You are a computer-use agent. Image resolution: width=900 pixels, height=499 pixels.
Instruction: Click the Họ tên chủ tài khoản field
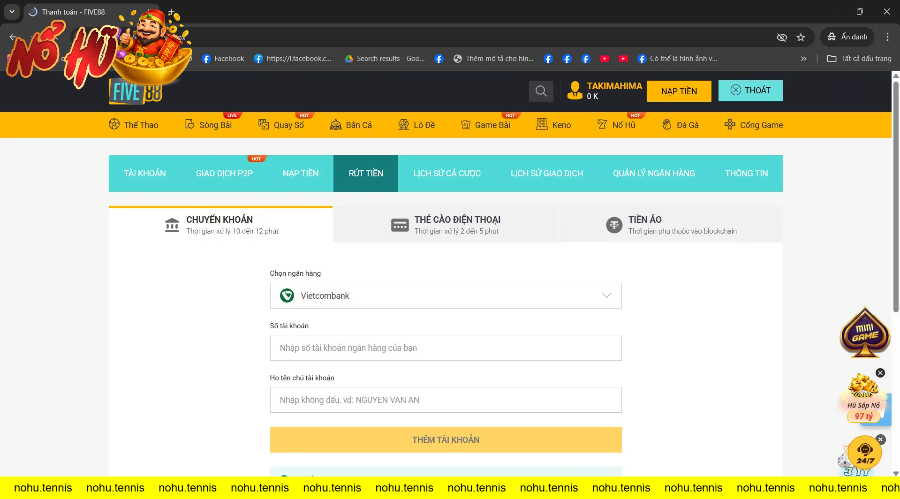445,400
